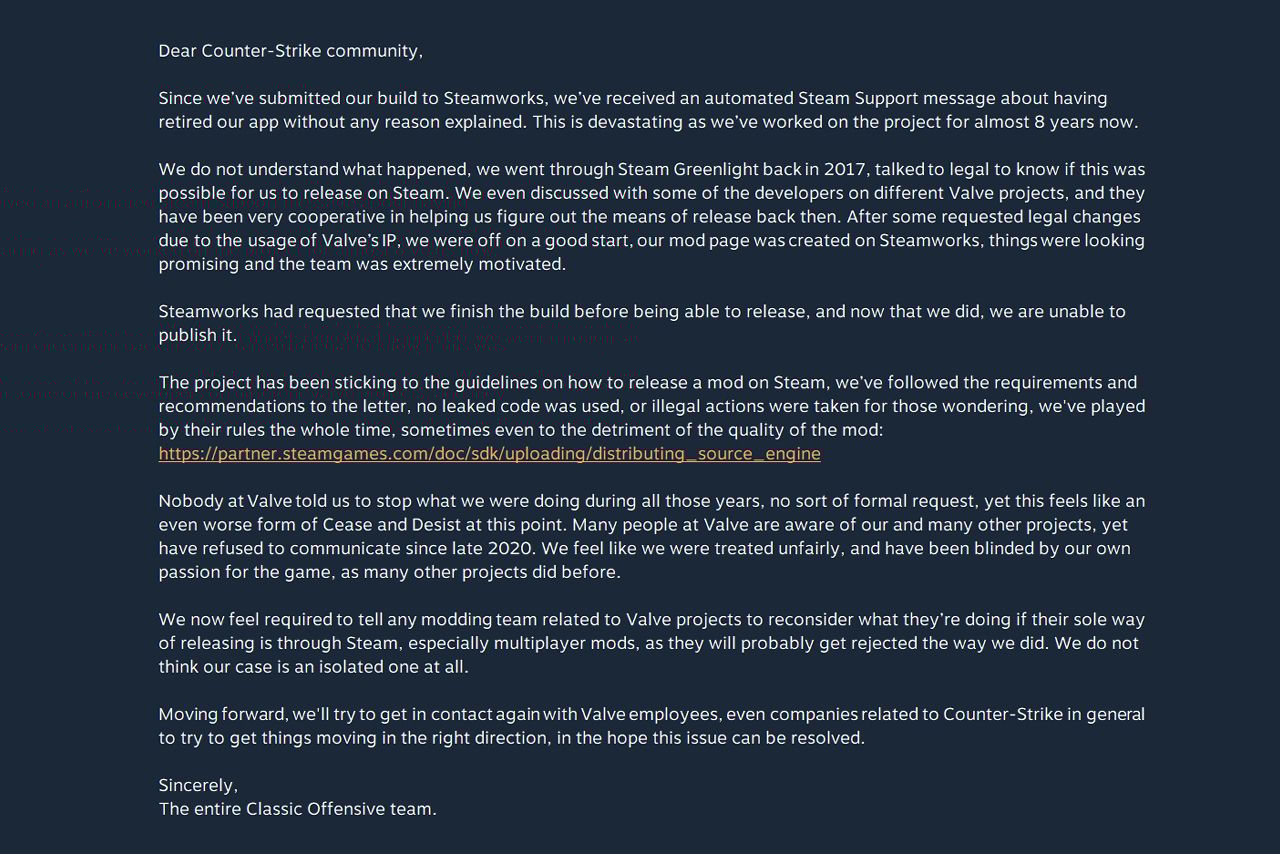Click the paragraph starting 'We now feel required to tell'
Screen dimensions: 1280x854
[652, 643]
